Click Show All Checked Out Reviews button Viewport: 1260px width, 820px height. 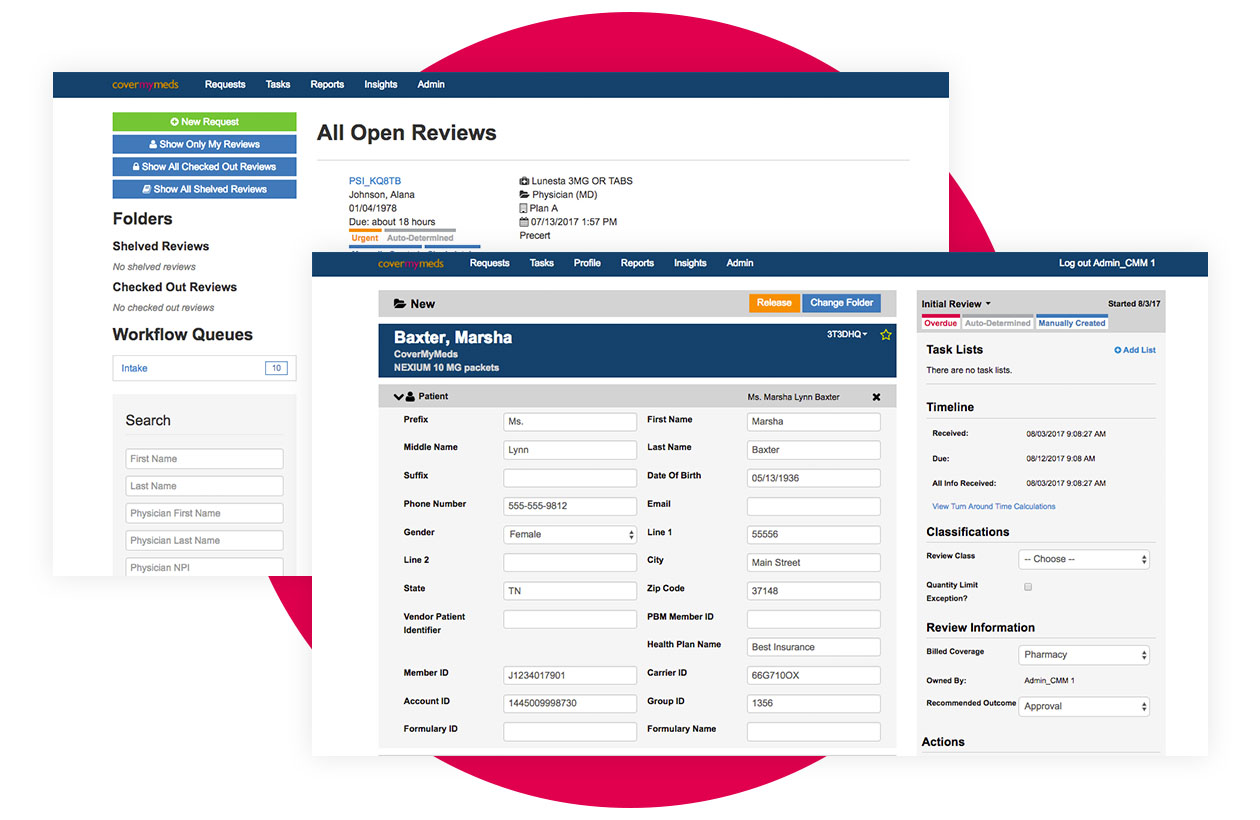(204, 167)
